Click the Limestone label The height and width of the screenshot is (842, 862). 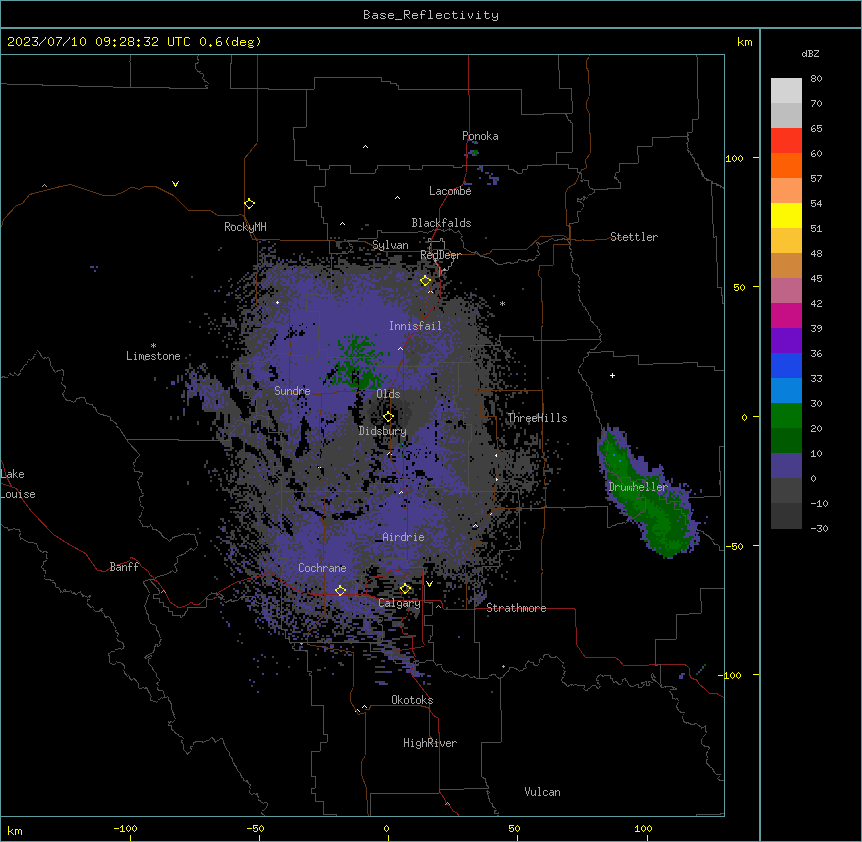click(x=153, y=356)
